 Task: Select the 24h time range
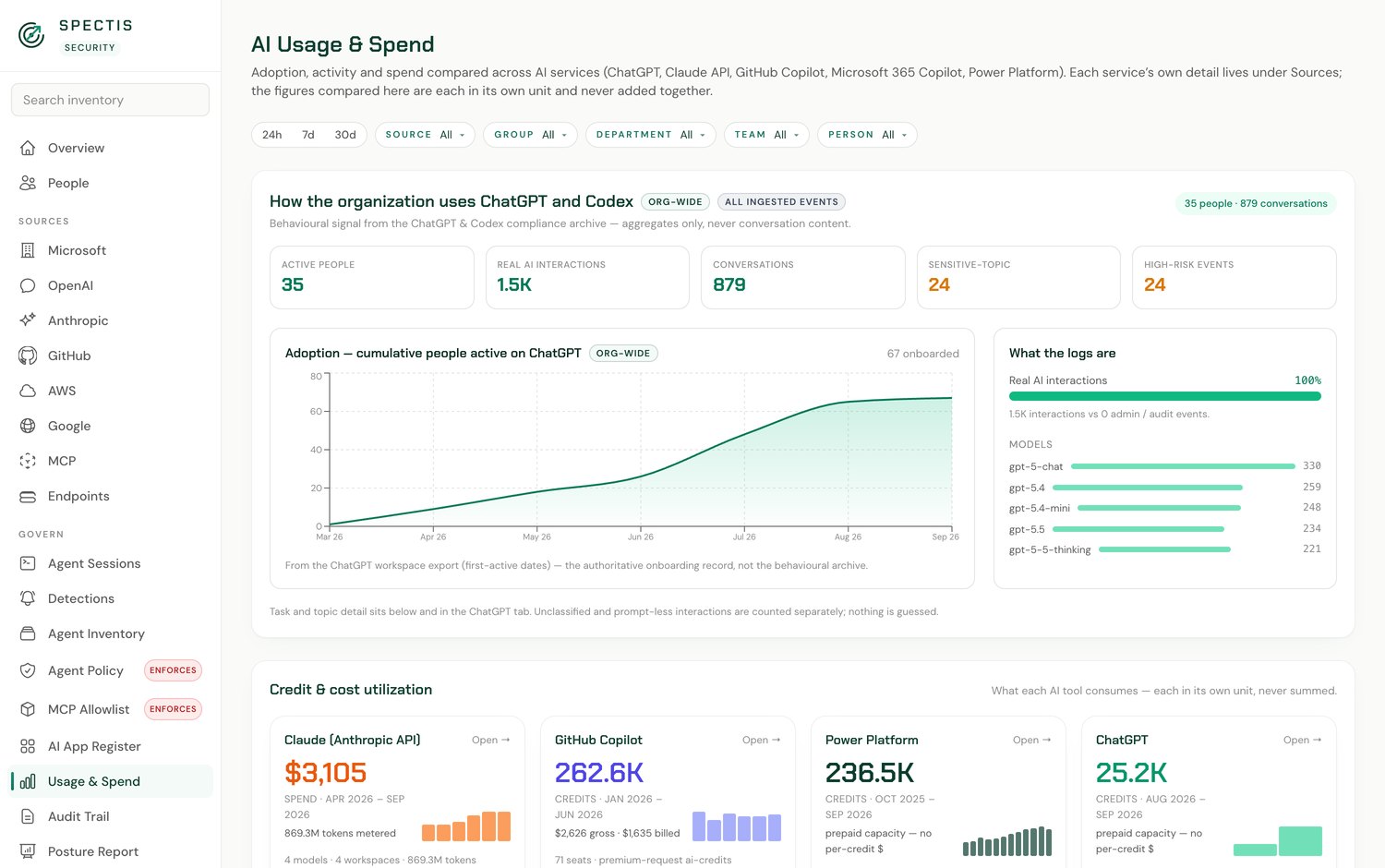pos(271,135)
